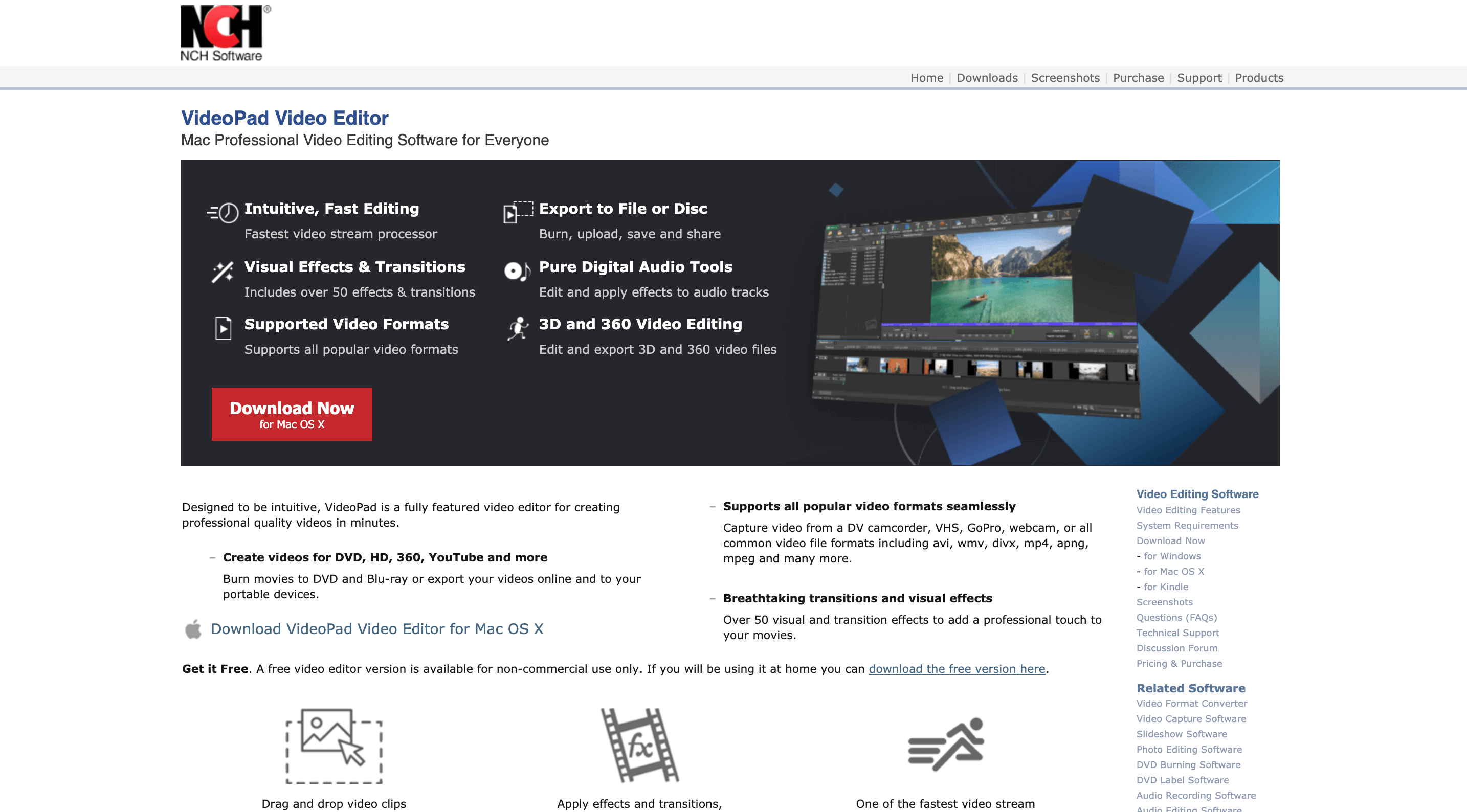Open the Home navigation item
This screenshot has height=812, width=1467.
tap(926, 78)
